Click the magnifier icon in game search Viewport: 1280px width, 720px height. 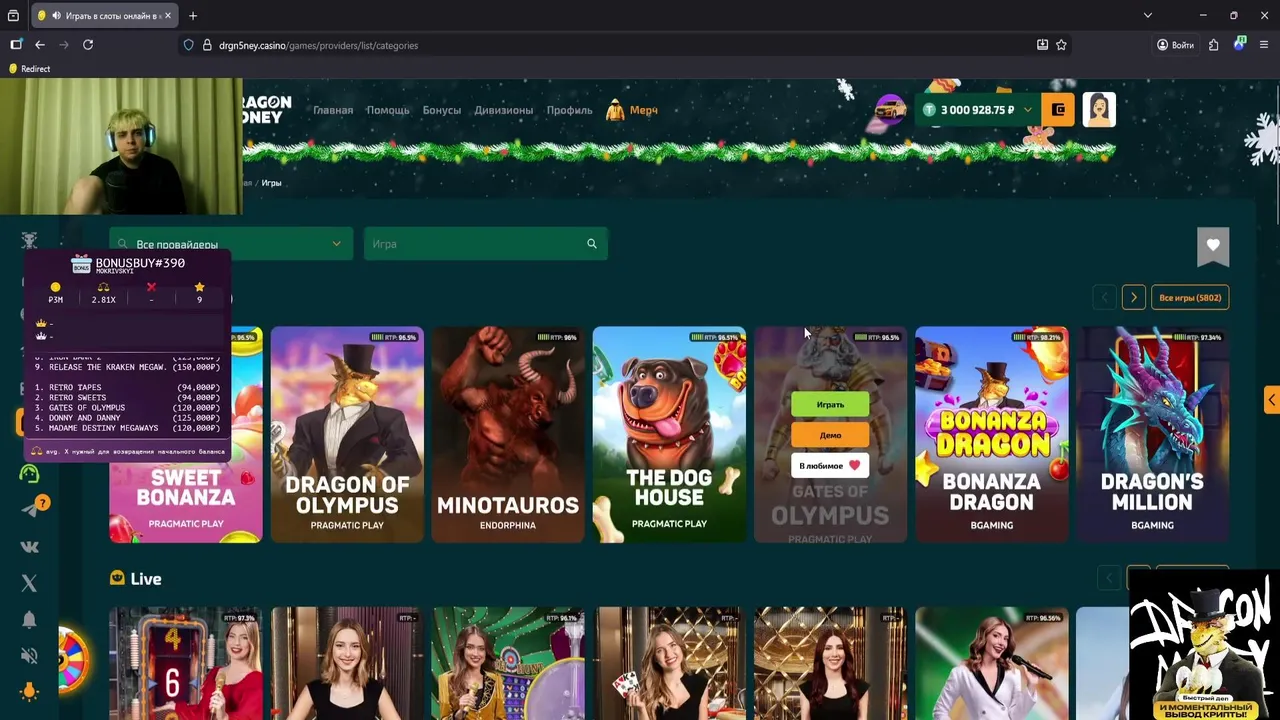(592, 244)
